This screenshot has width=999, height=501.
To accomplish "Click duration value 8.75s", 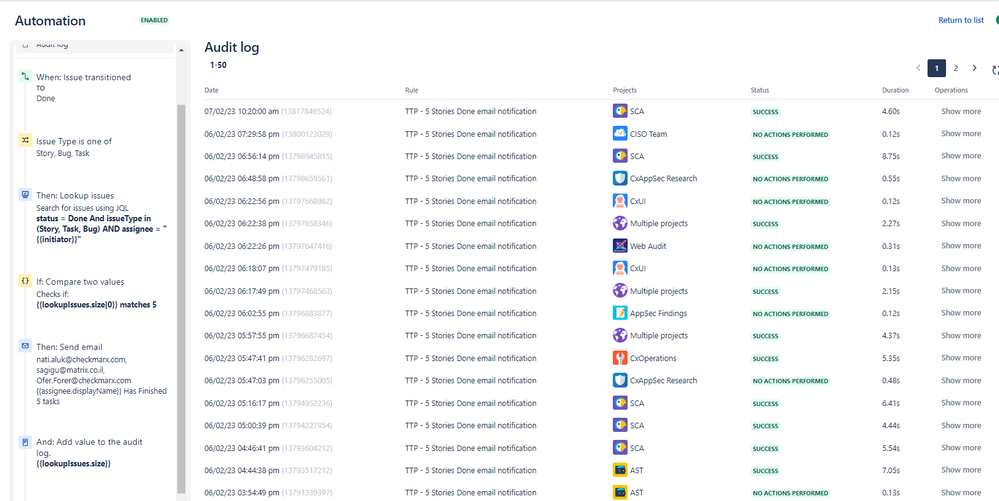I will click(890, 156).
